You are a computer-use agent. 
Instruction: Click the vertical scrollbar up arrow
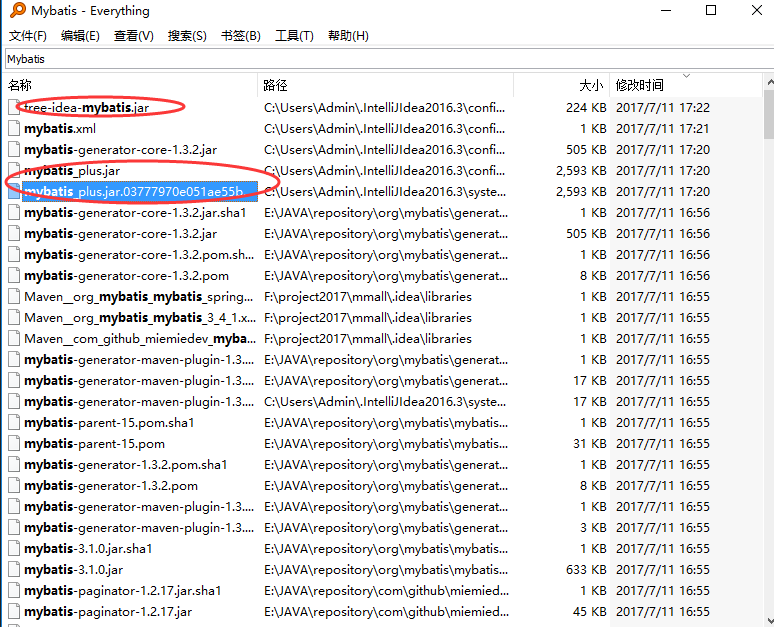click(x=770, y=82)
